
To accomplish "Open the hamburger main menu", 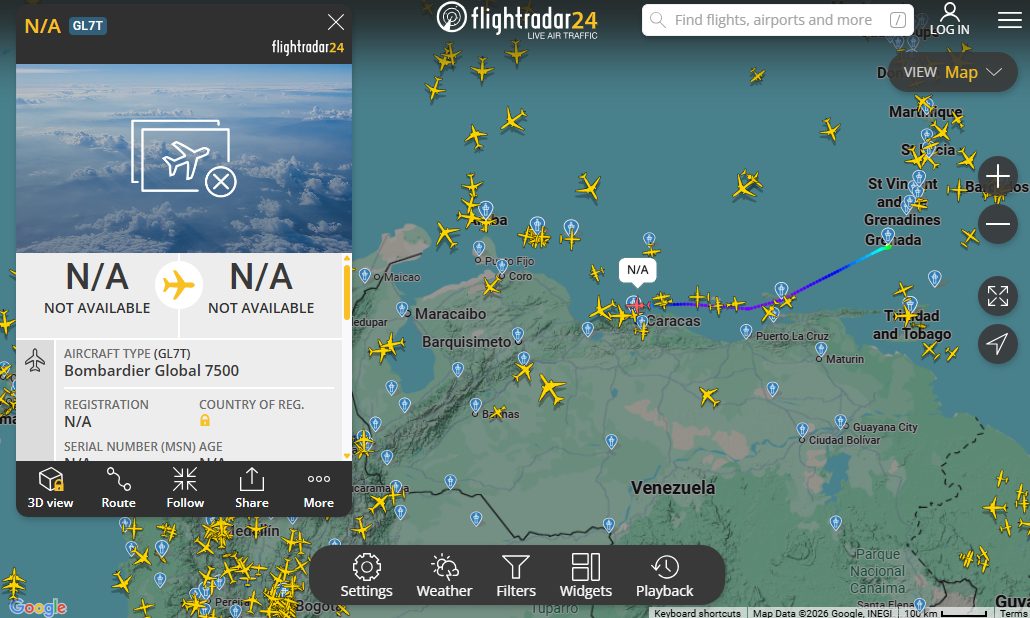I will [x=1010, y=20].
